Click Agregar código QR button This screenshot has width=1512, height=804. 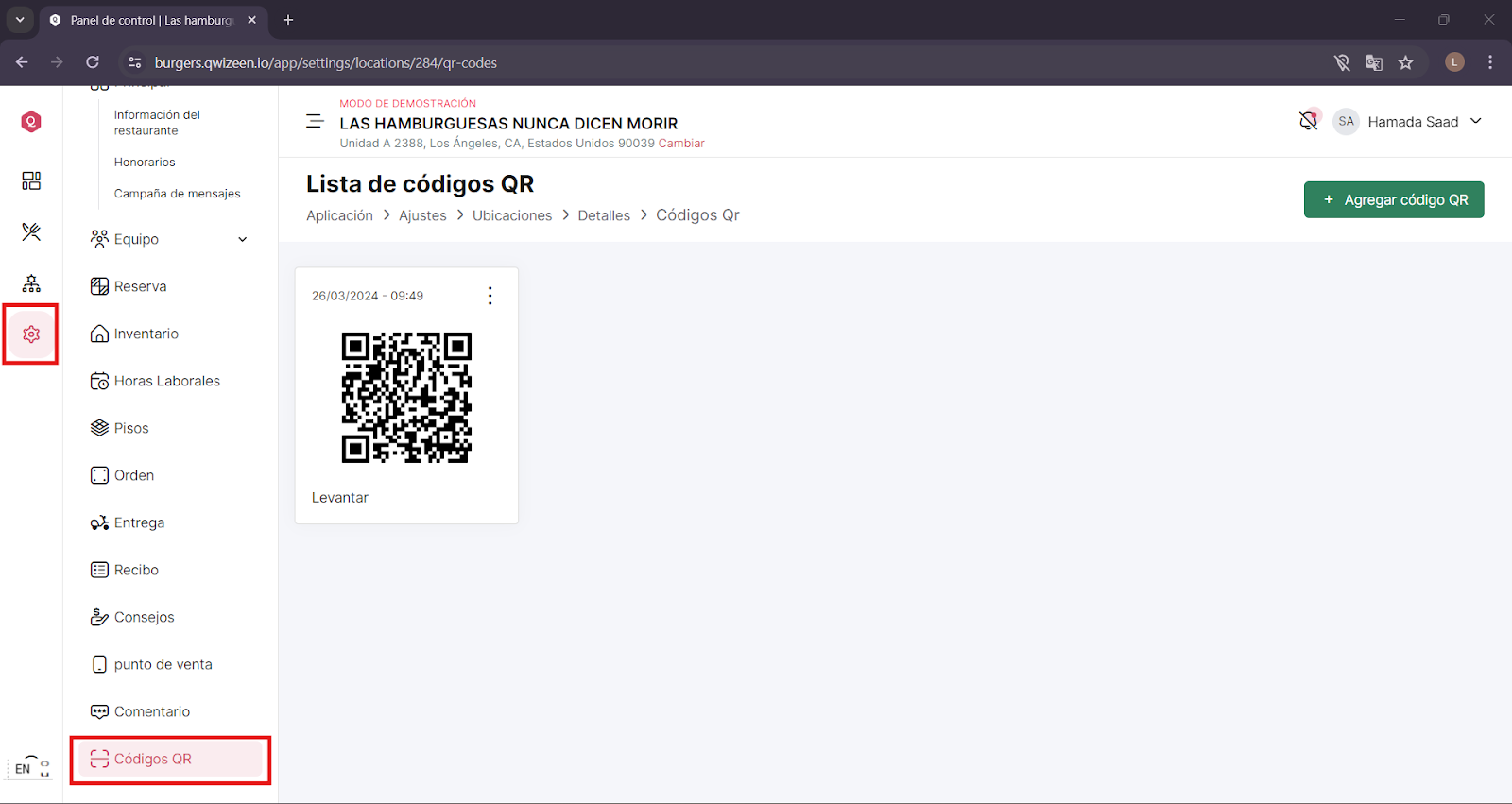click(x=1394, y=199)
